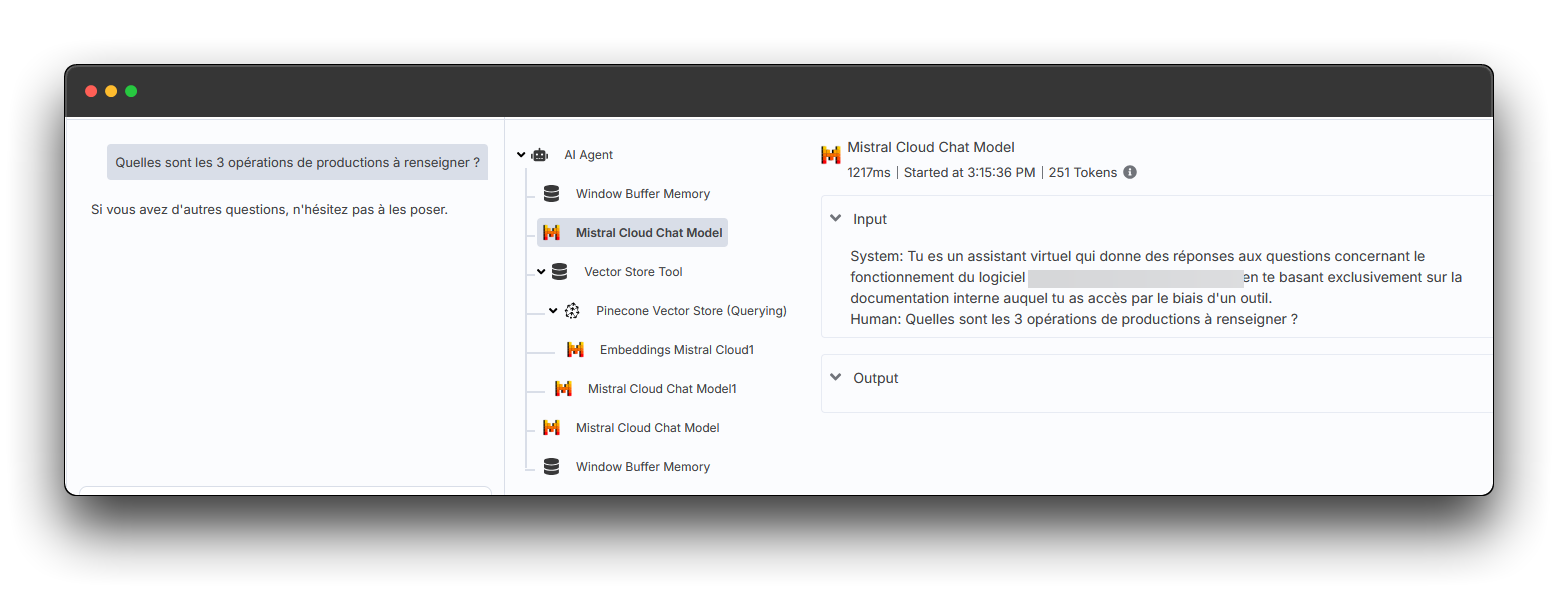Click the user question chat bubble
The width and height of the screenshot is (1558, 592).
[297, 162]
